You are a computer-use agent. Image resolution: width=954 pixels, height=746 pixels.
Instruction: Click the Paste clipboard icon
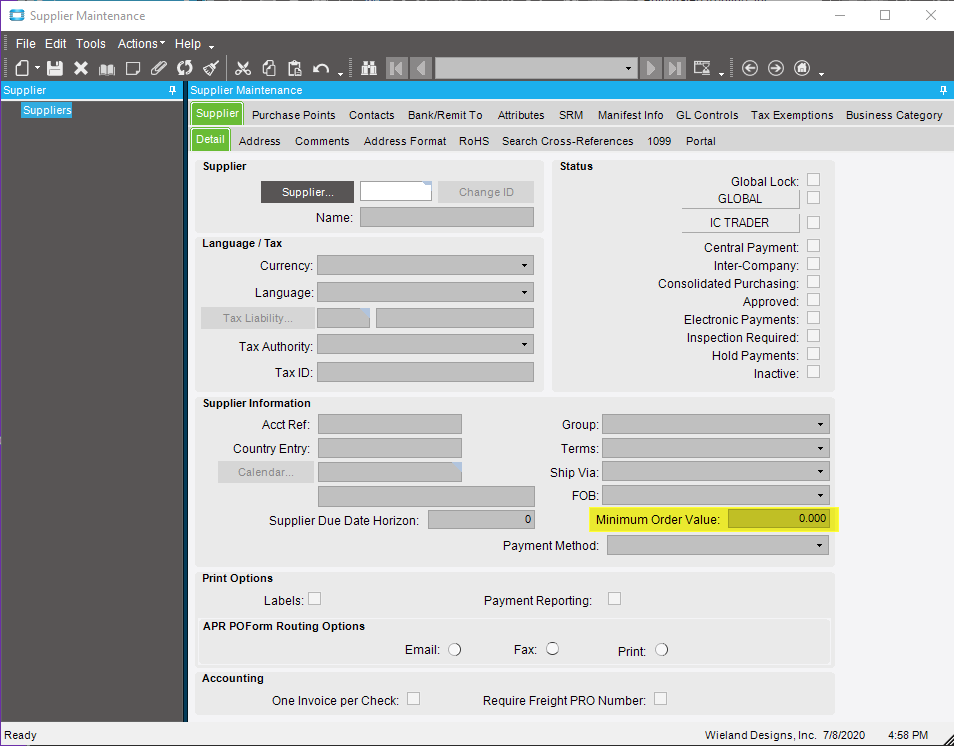click(294, 68)
